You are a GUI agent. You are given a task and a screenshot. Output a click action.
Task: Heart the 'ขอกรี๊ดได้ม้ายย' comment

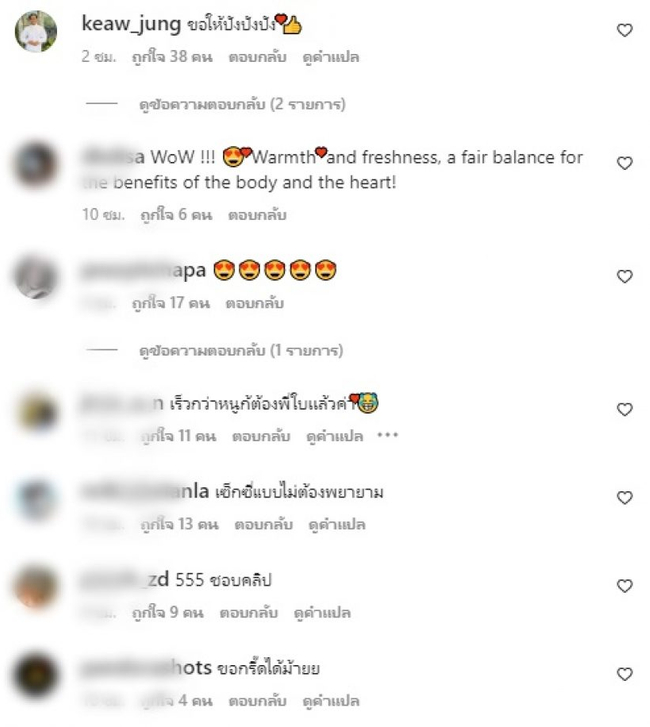625,674
